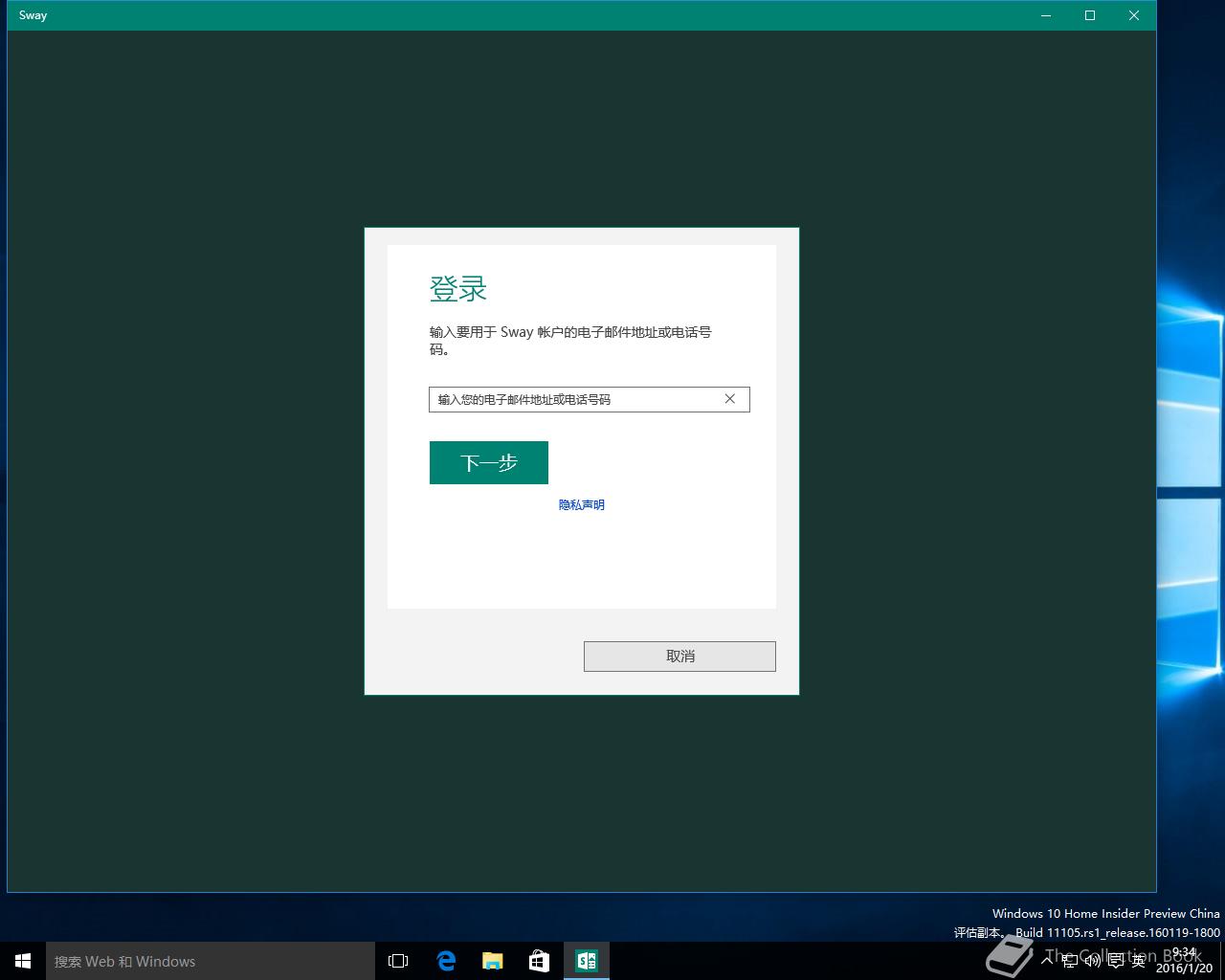Click the email or phone number input field

pos(589,399)
